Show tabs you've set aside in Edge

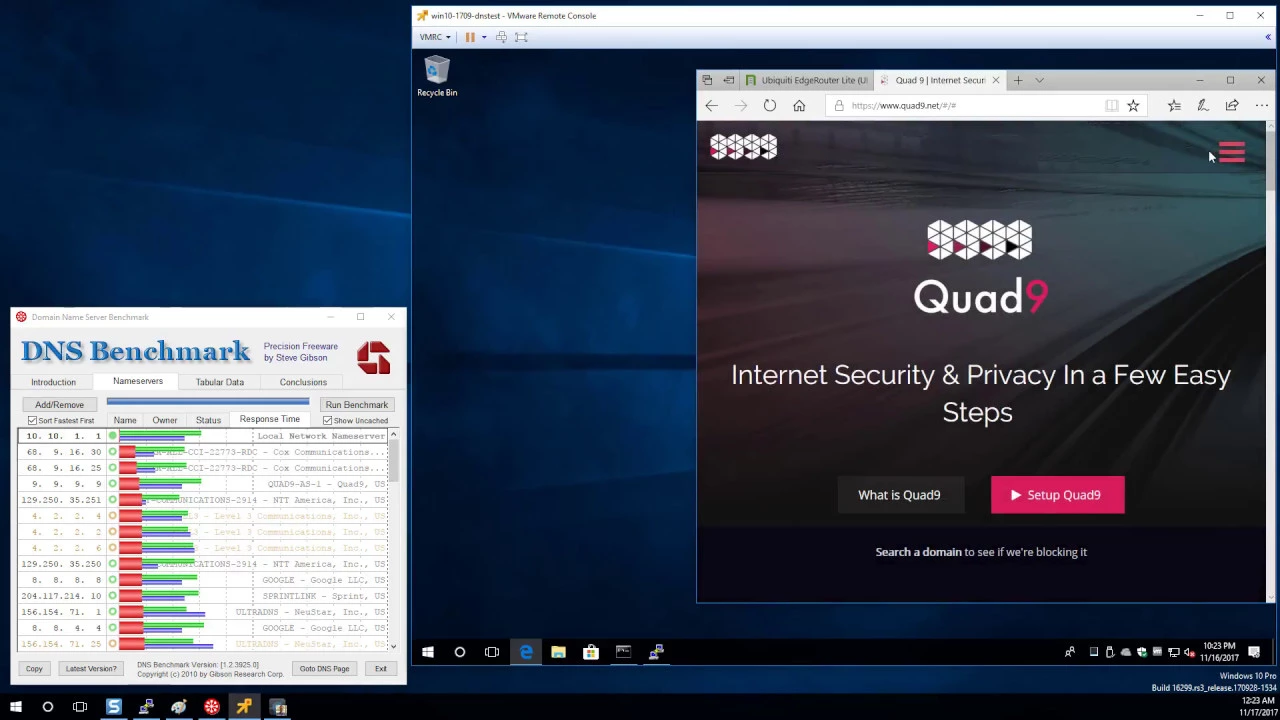click(707, 80)
